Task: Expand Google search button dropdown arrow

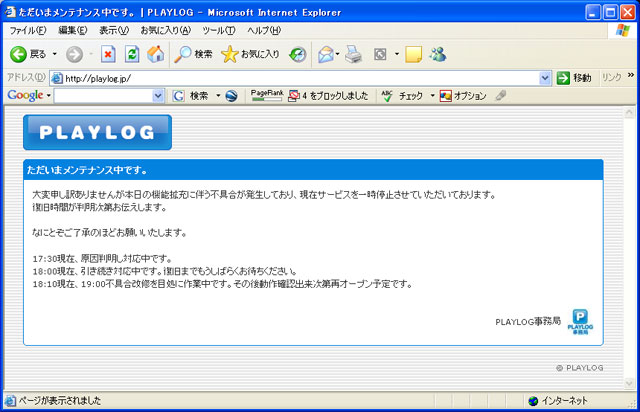Action: click(218, 96)
